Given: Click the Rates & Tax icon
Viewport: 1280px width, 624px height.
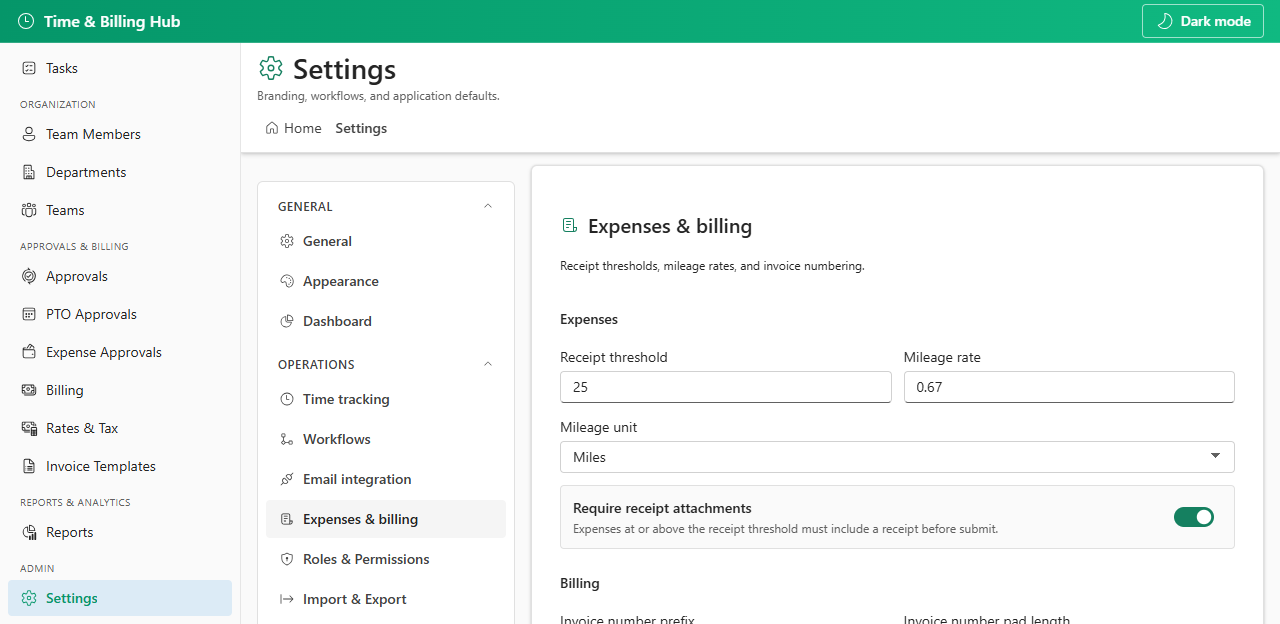Looking at the screenshot, I should tap(29, 428).
